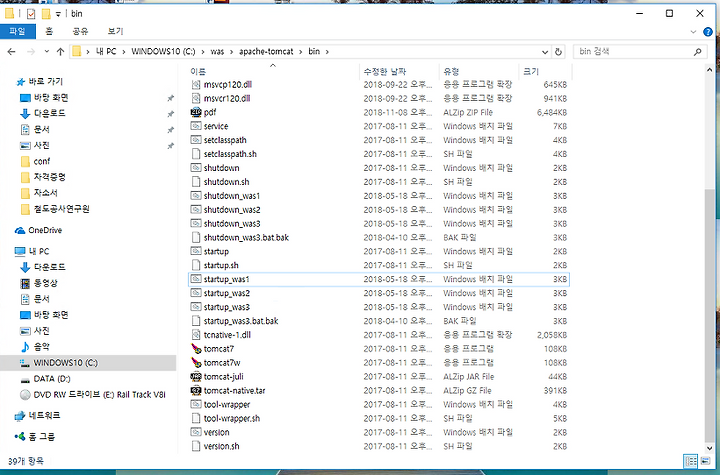Click the service batch file icon
720x475 pixels.
coord(196,126)
